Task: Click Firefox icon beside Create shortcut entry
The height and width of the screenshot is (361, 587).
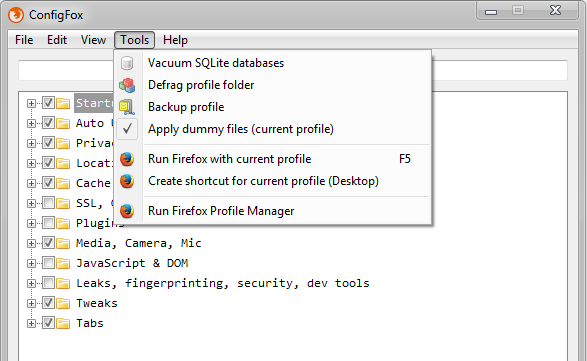Action: tap(127, 181)
